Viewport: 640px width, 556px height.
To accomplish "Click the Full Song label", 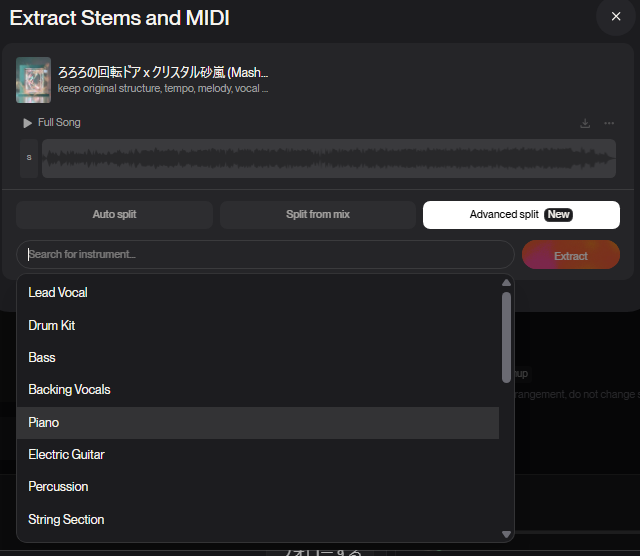I will (x=59, y=122).
